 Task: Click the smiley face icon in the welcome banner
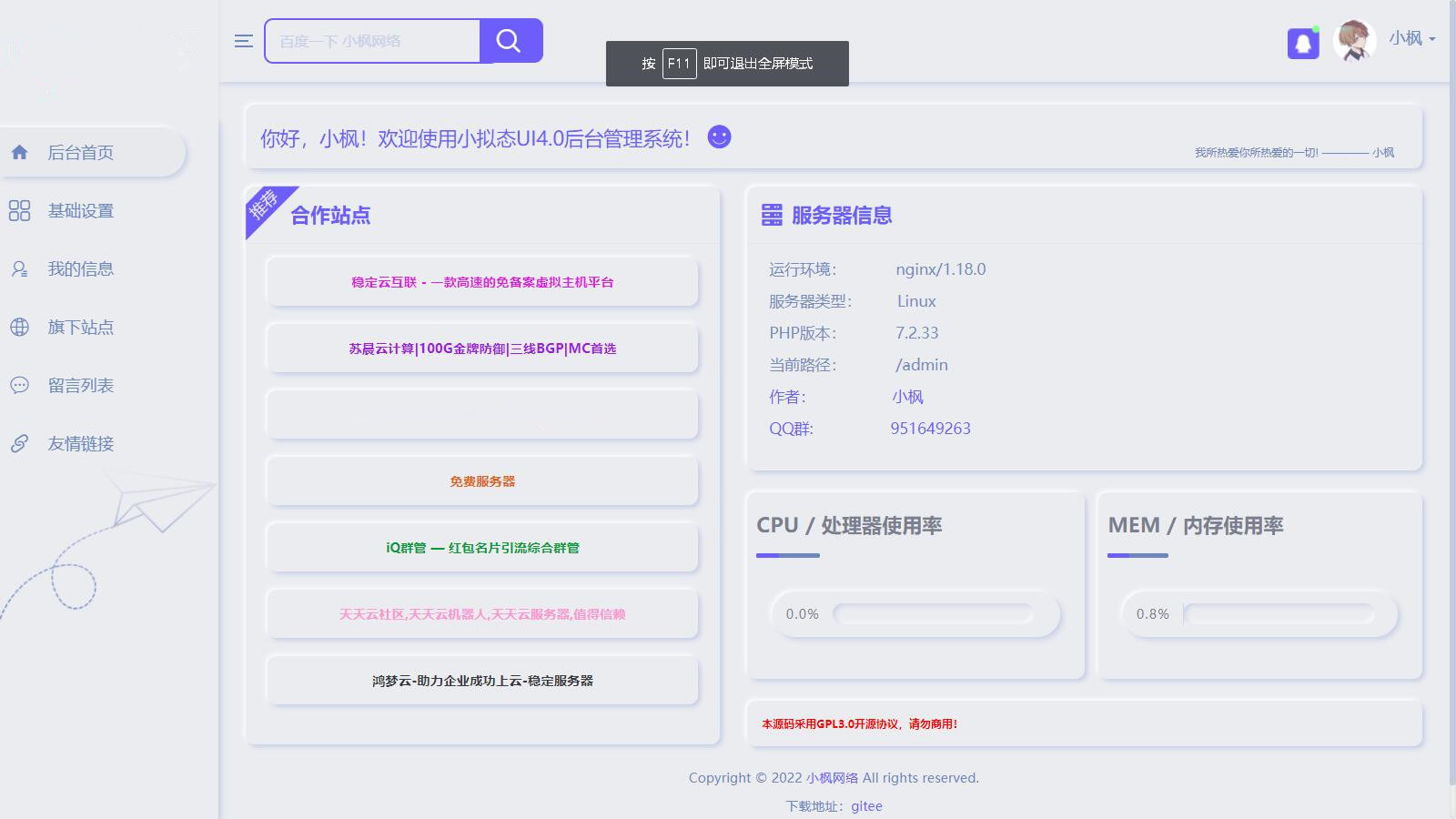tap(720, 136)
